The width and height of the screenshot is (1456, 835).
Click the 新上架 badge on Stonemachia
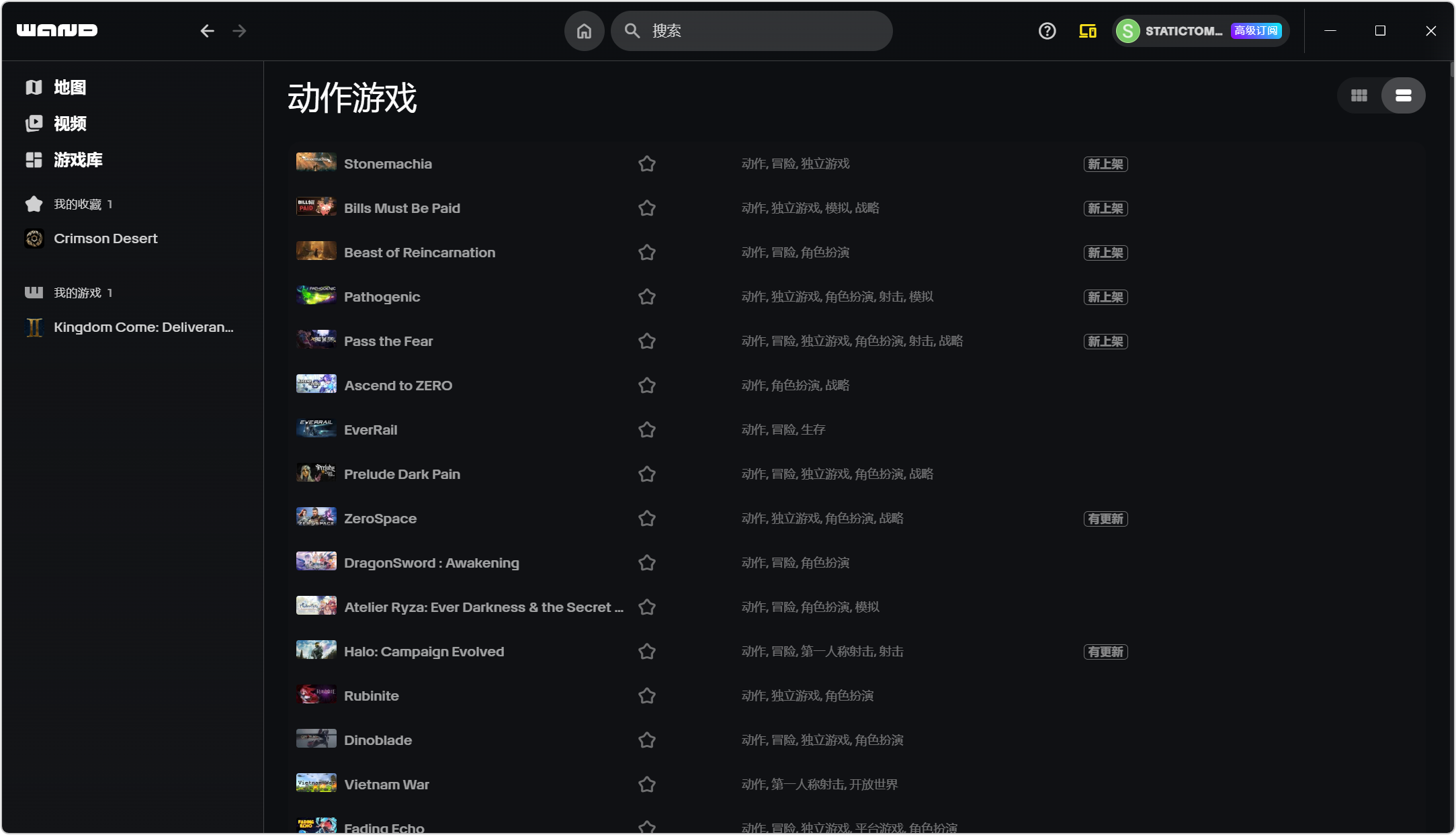[1106, 164]
